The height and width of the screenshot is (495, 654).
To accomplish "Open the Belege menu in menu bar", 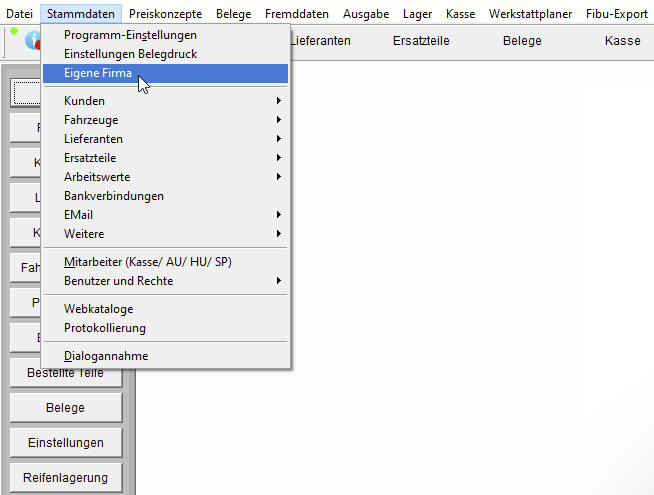I will tap(234, 14).
